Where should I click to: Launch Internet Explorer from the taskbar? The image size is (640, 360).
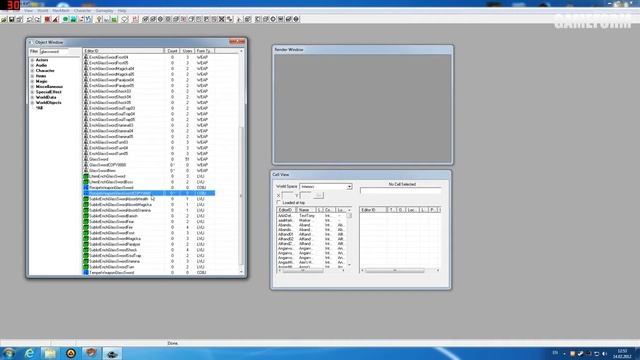coord(29,353)
